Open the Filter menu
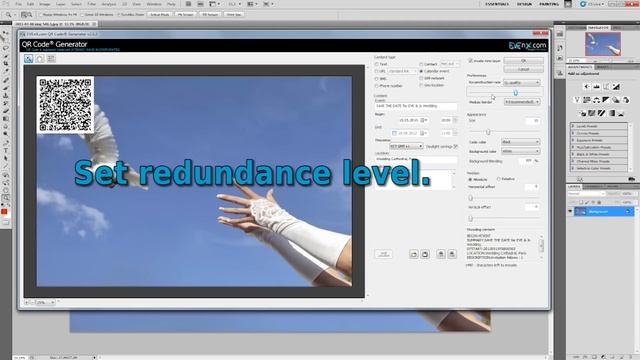This screenshot has width=640, height=360. click(x=92, y=4)
